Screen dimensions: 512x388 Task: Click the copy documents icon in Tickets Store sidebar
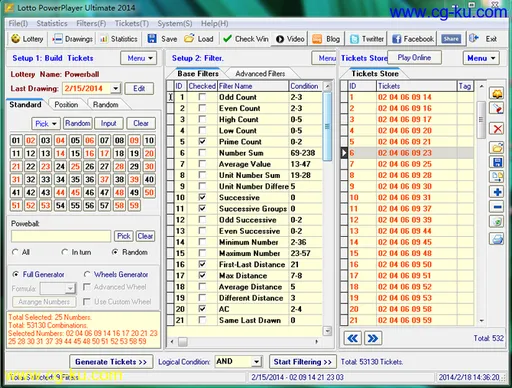click(x=497, y=177)
